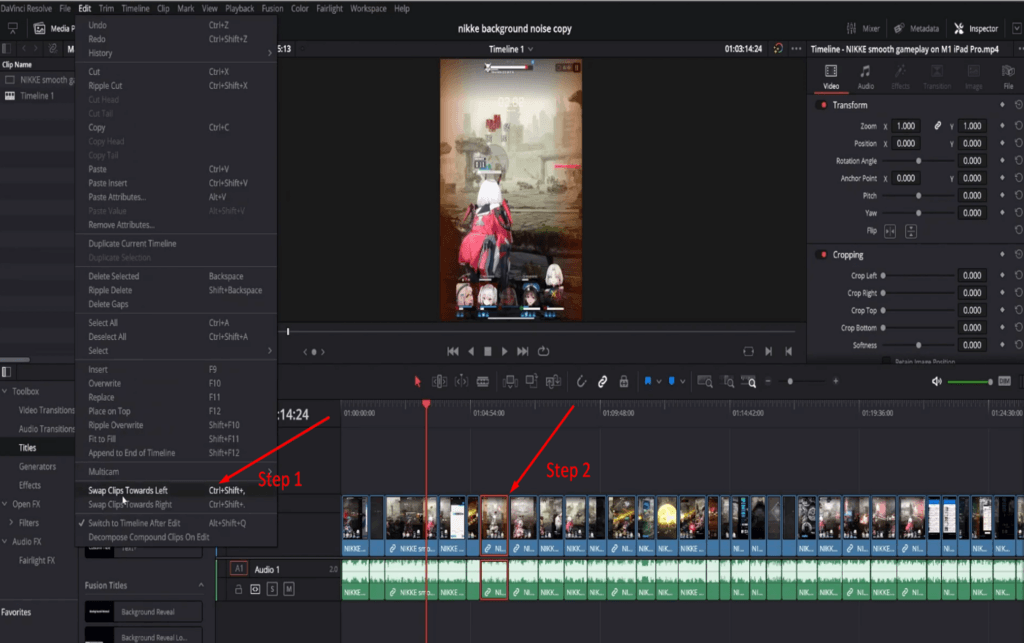Collapse the Open FX tree
Viewport: 1024px width, 643px height.
(x=5, y=504)
